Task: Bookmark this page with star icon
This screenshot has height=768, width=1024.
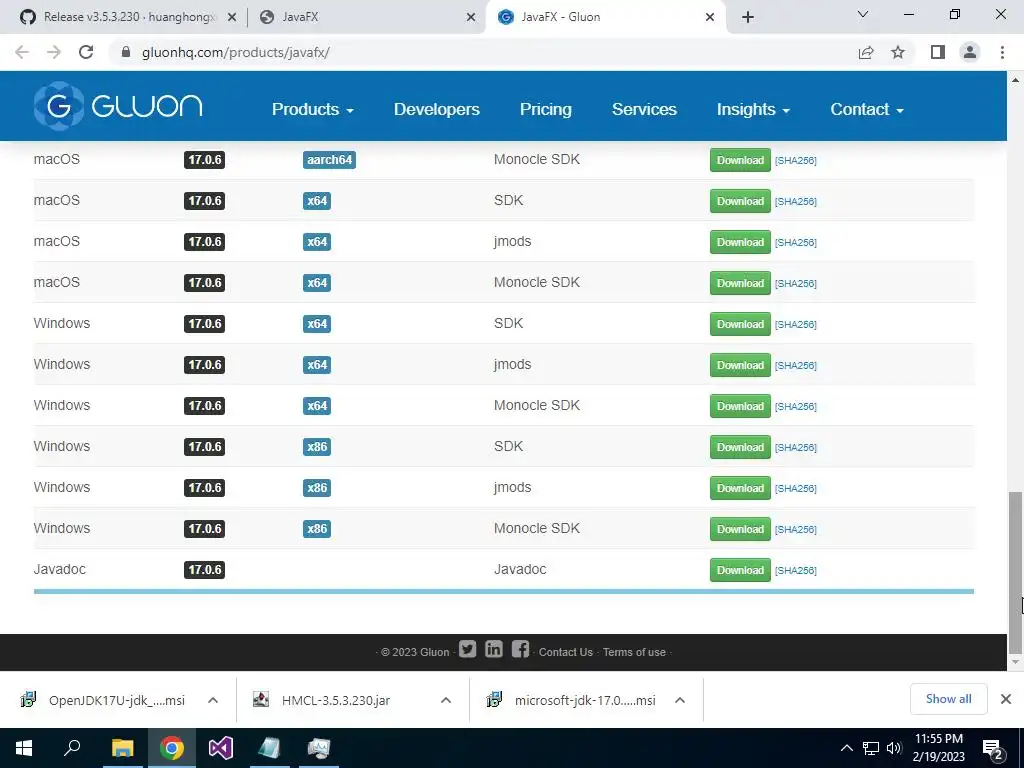Action: pos(898,52)
